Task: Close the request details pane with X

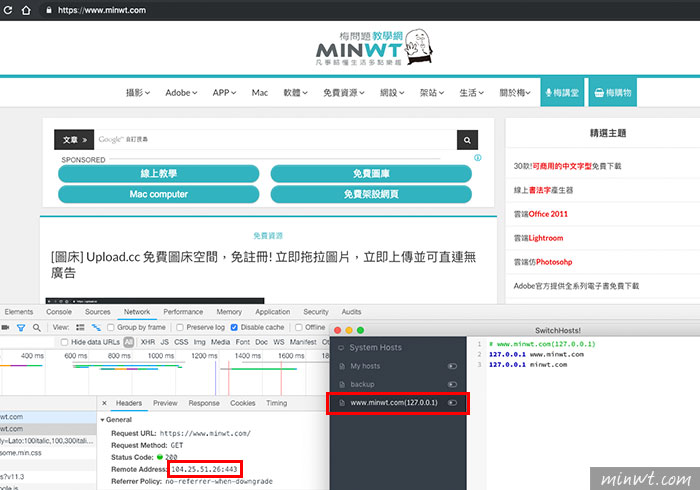Action: pos(104,403)
